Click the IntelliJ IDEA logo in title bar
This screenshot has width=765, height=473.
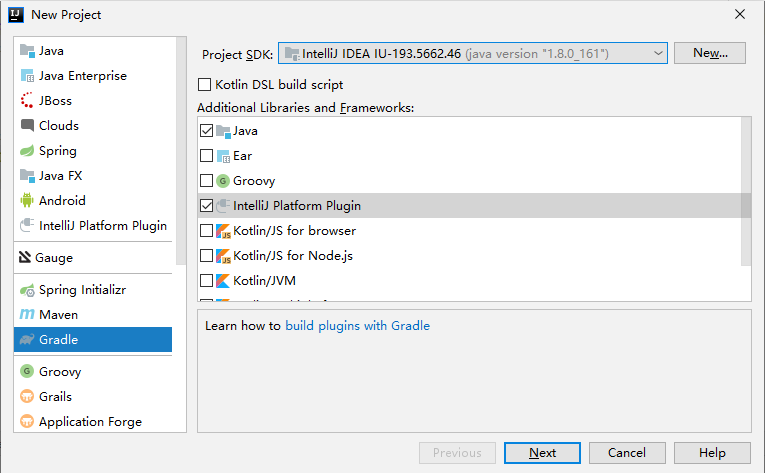point(16,15)
